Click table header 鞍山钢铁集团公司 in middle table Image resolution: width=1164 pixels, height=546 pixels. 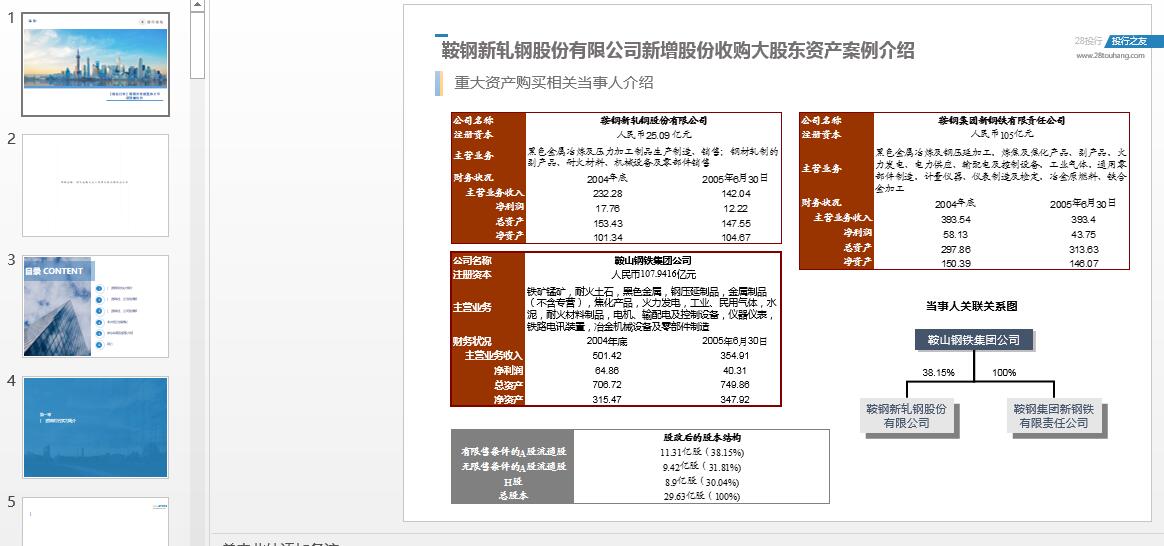click(x=653, y=260)
